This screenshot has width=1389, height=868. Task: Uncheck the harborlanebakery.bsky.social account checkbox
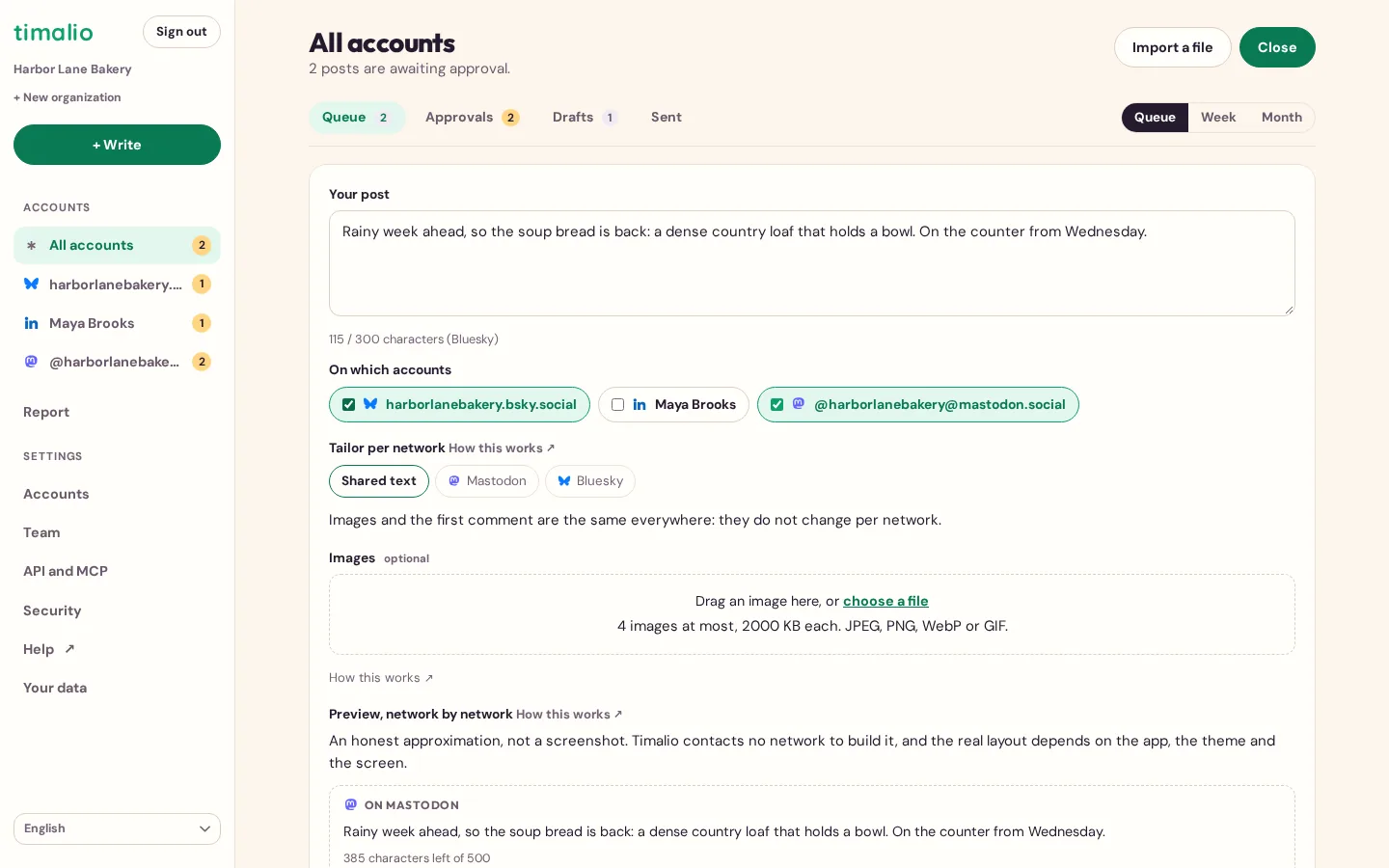(348, 405)
